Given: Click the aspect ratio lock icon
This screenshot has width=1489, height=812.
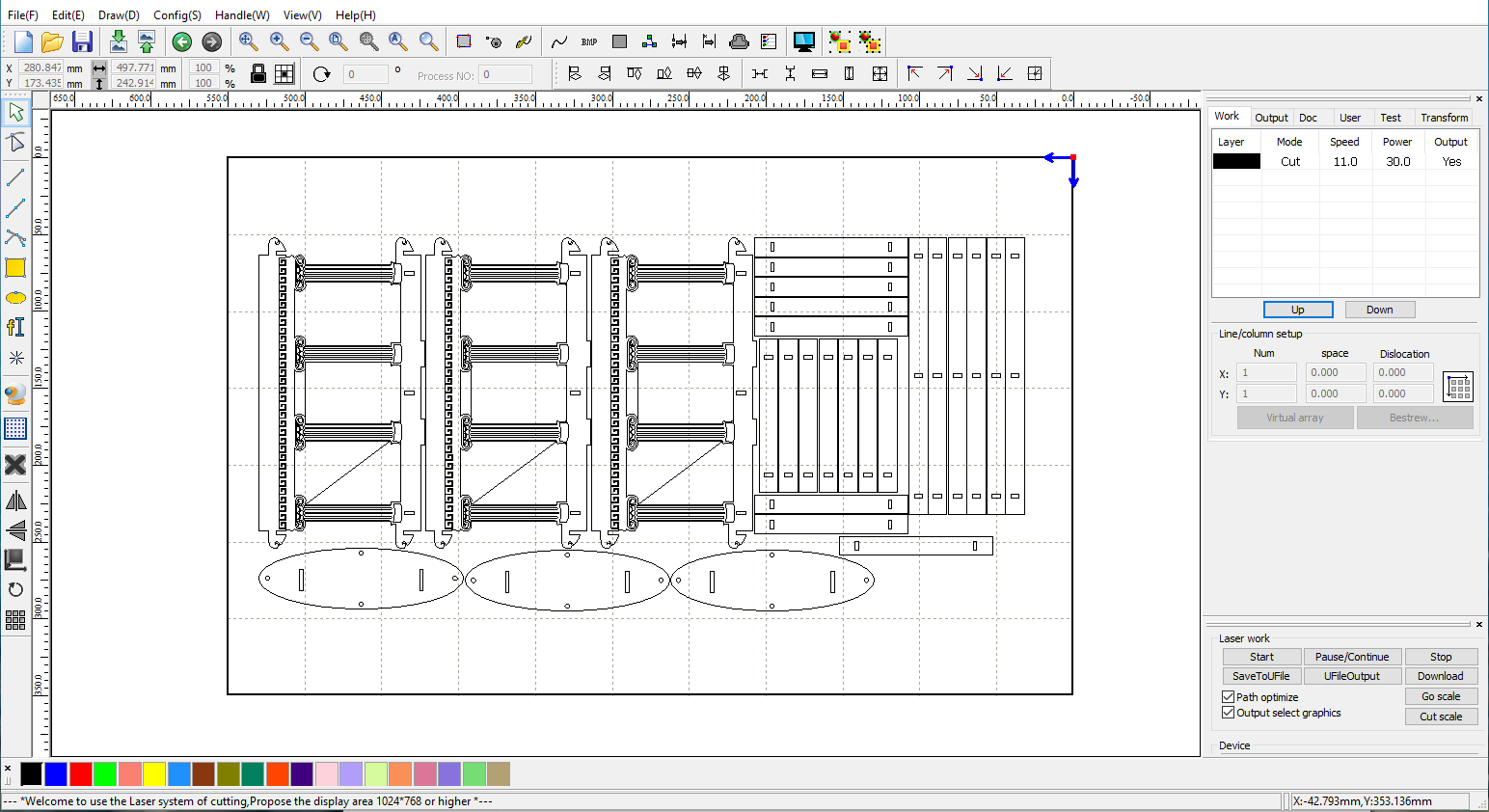Looking at the screenshot, I should [258, 74].
